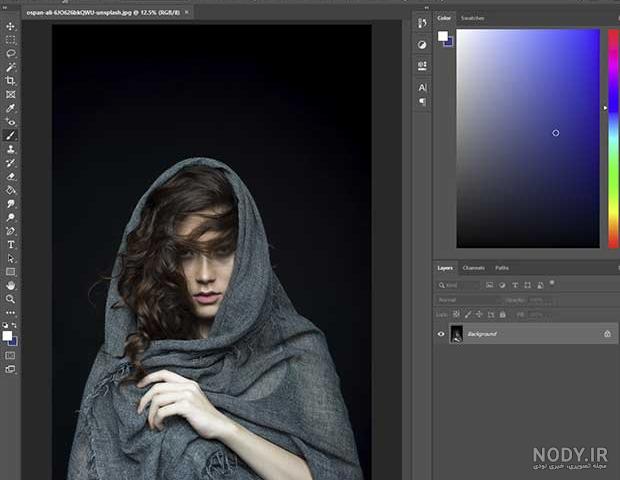Switch to the Swatches tab
The height and width of the screenshot is (480, 620).
tap(473, 18)
